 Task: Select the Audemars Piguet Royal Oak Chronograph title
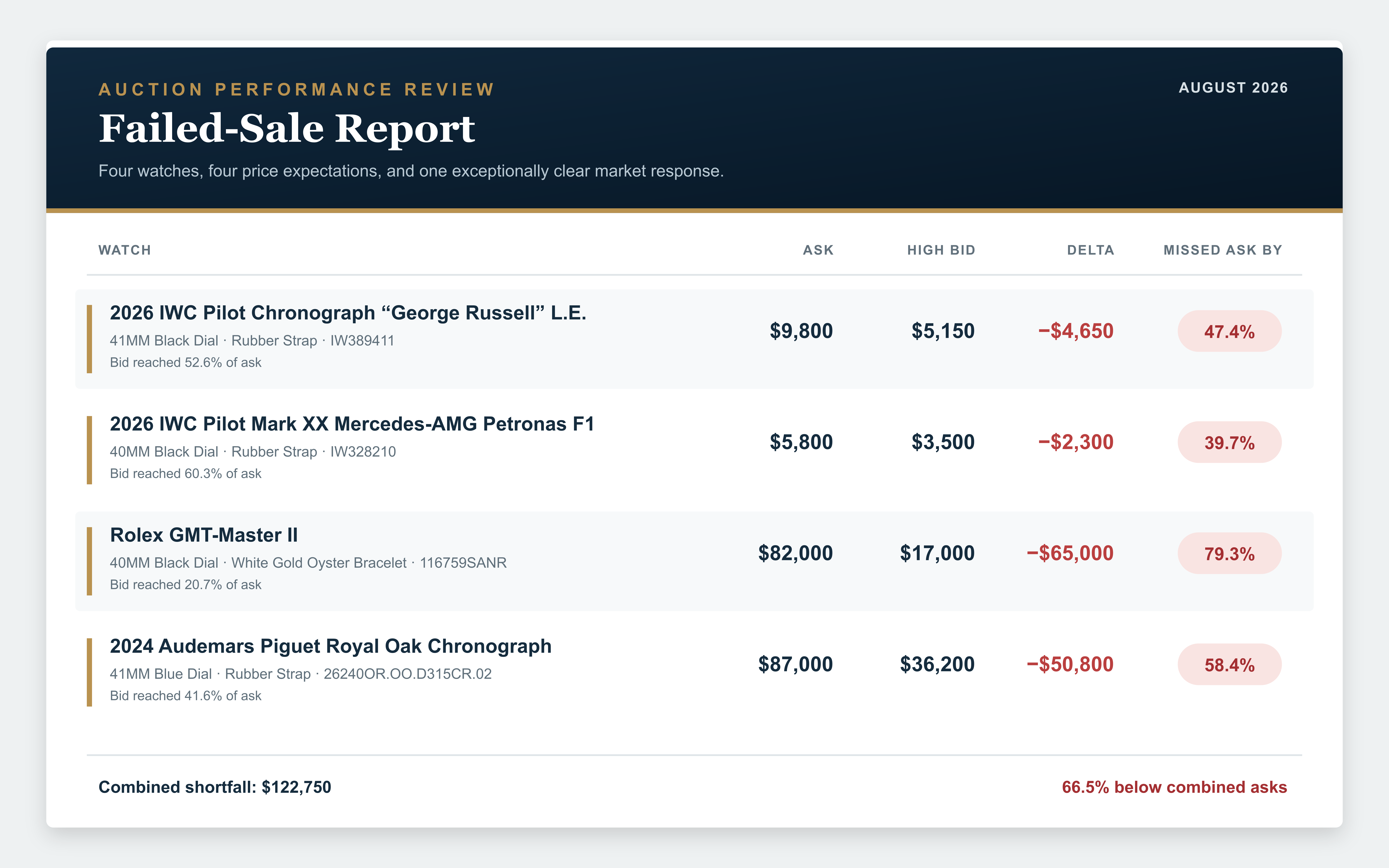pos(331,646)
